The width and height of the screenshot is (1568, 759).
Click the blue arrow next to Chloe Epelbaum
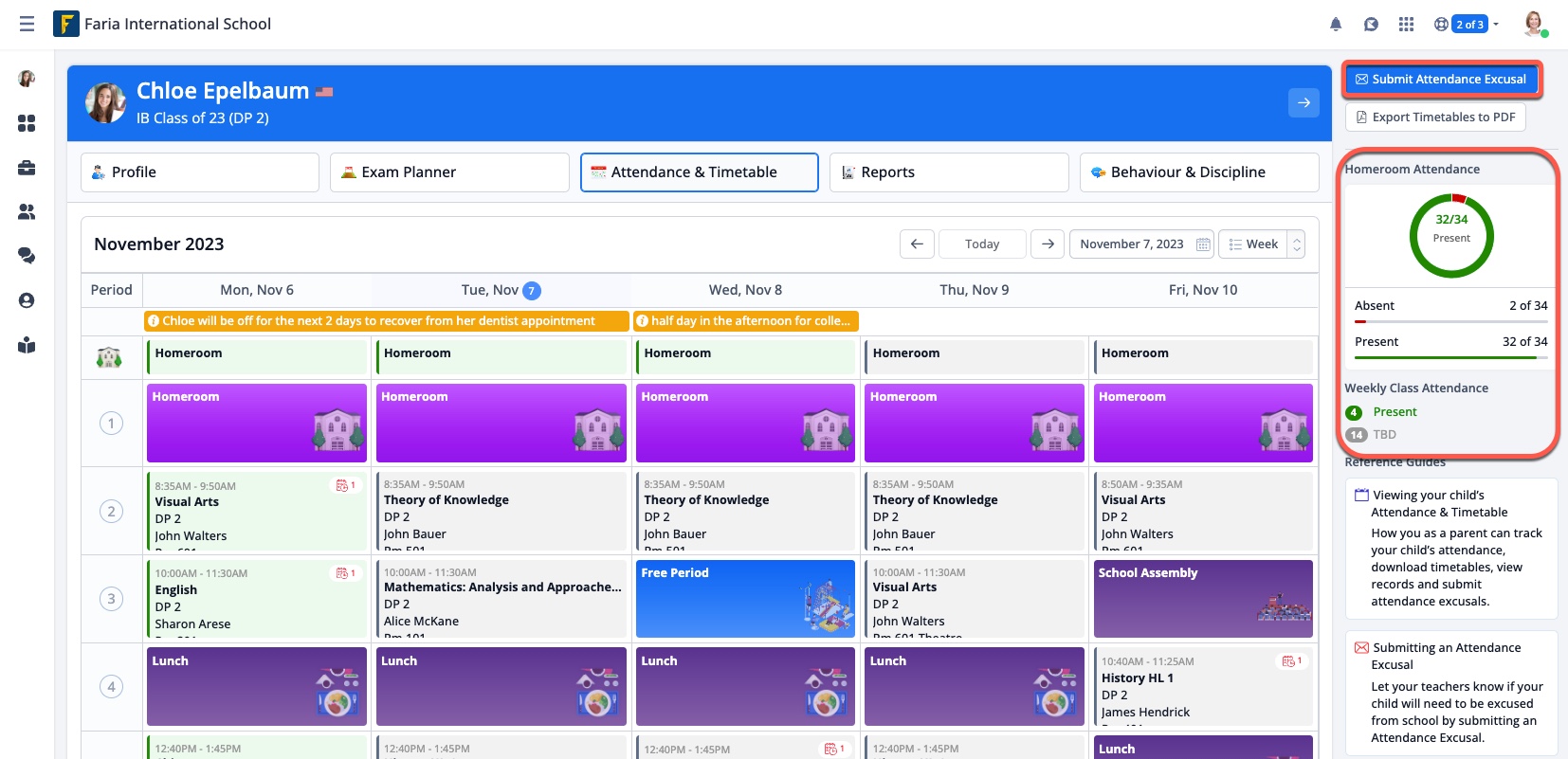click(x=1304, y=102)
